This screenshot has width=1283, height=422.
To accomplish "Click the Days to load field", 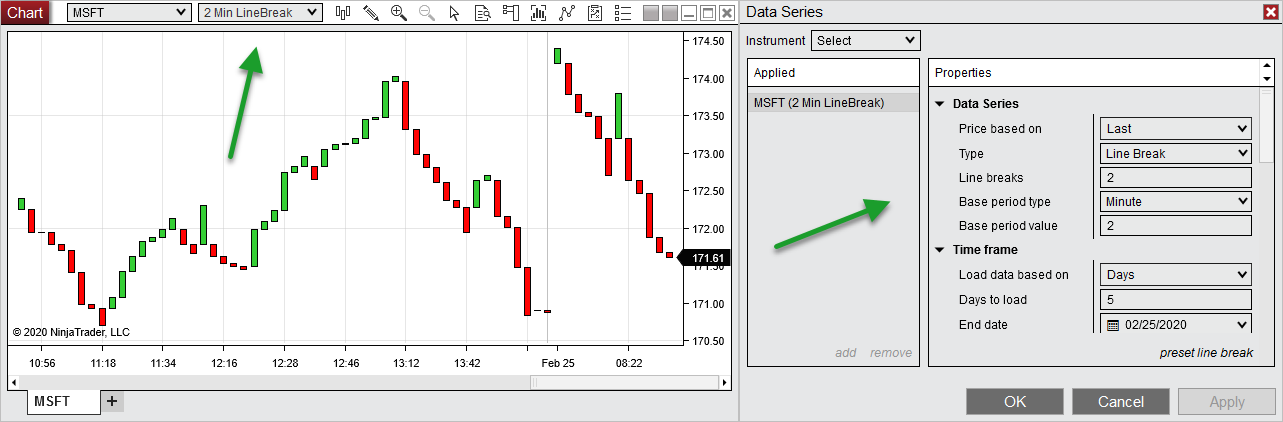I will (1175, 300).
